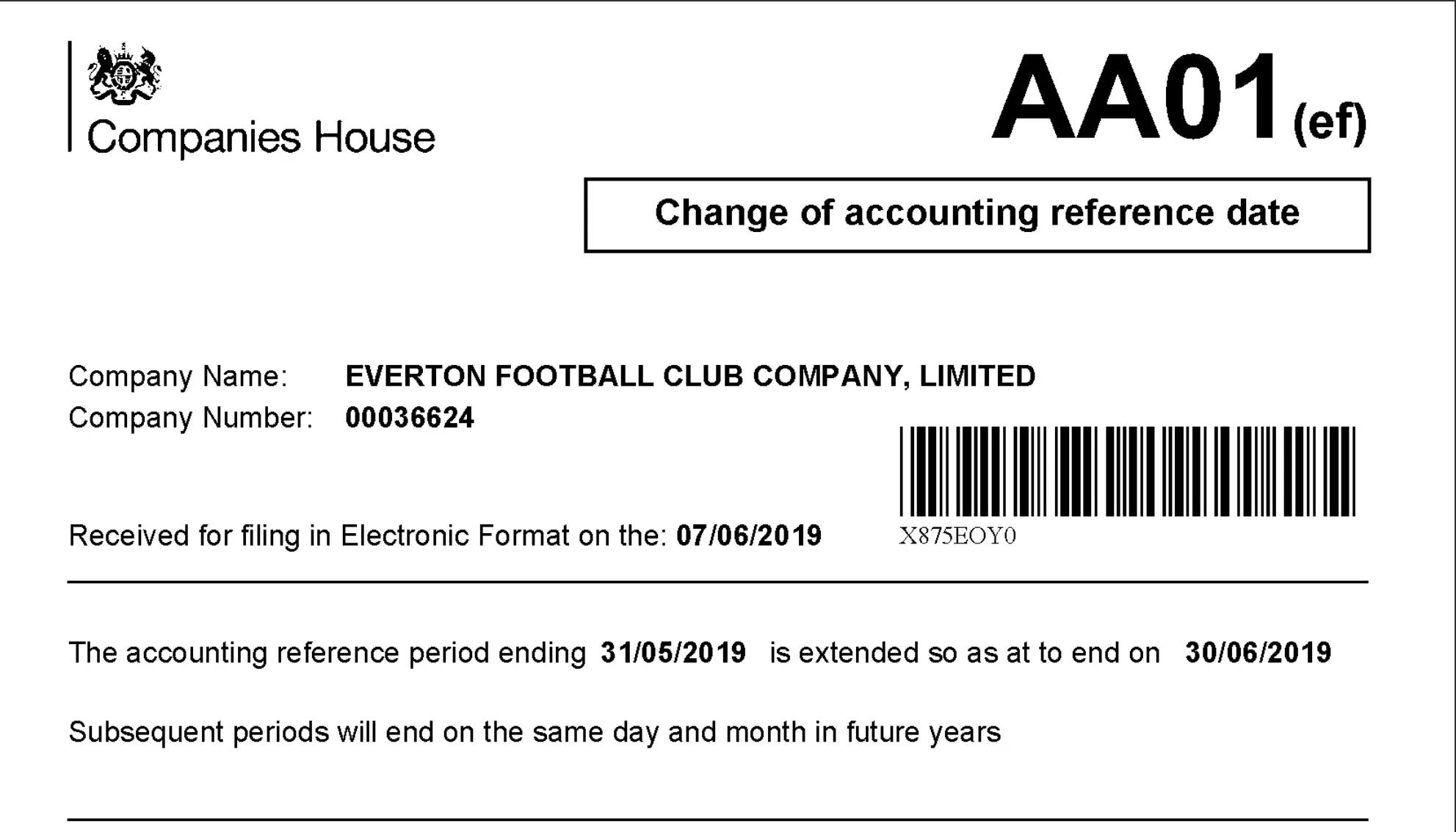Click 'The accounting reference period ending' text
The width and height of the screenshot is (1456, 832).
(327, 653)
